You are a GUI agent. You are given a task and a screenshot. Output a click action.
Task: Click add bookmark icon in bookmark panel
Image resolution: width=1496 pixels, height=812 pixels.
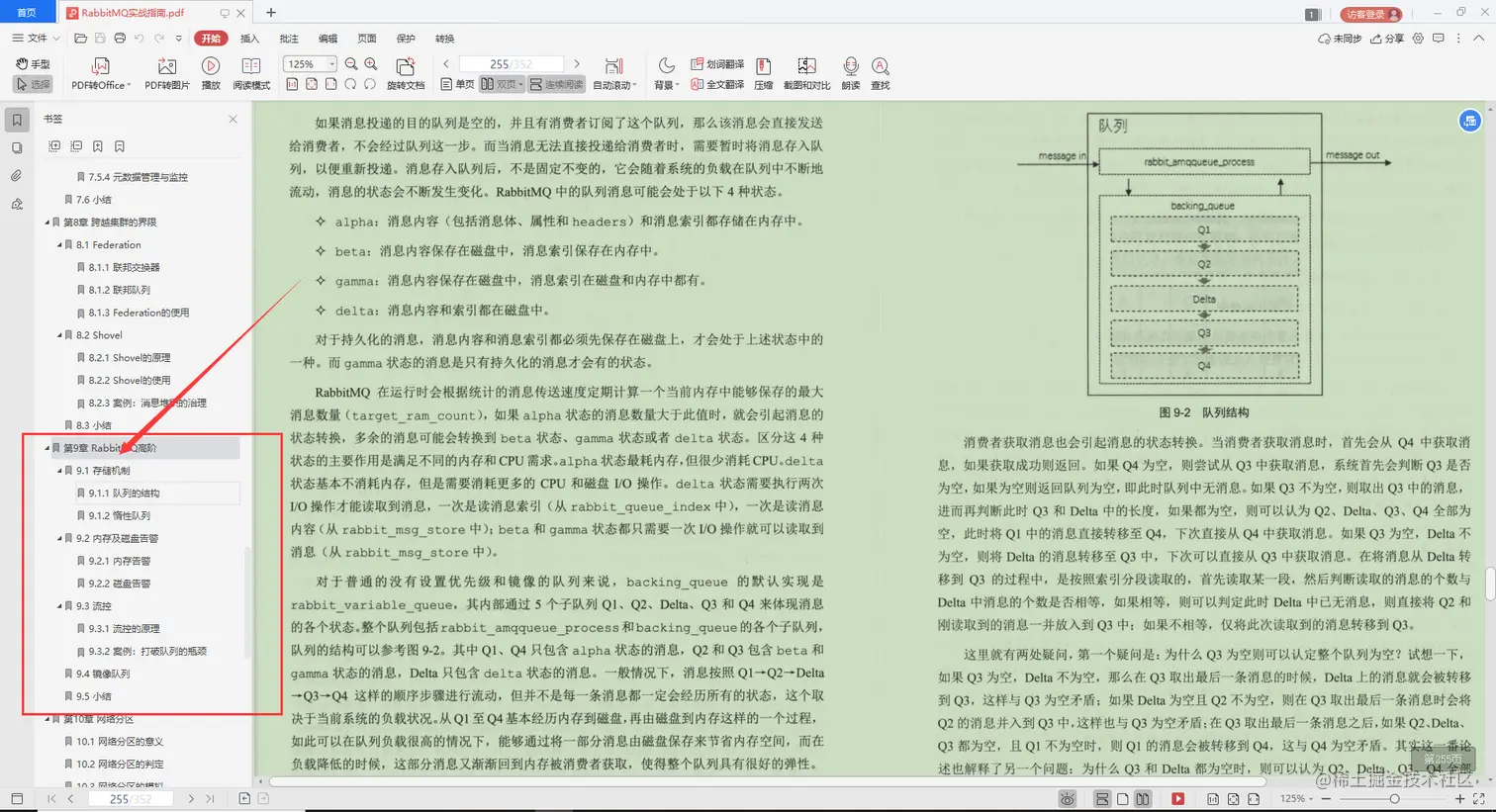98,146
